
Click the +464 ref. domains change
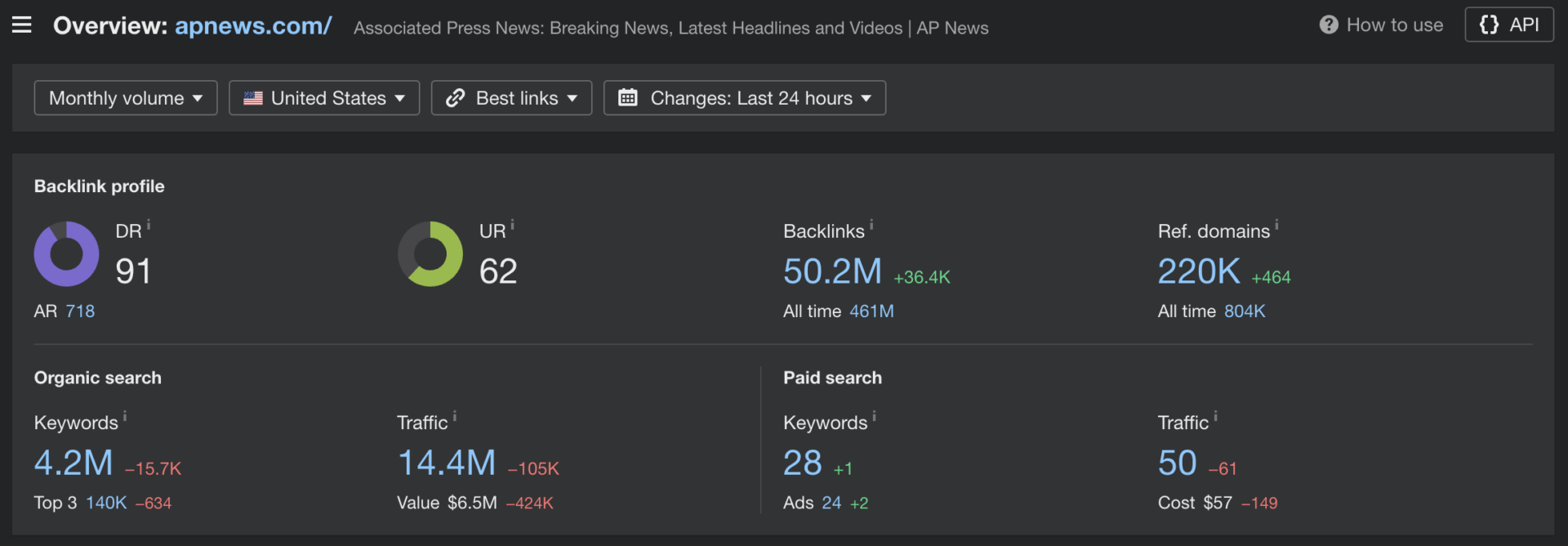pyautogui.click(x=1271, y=278)
